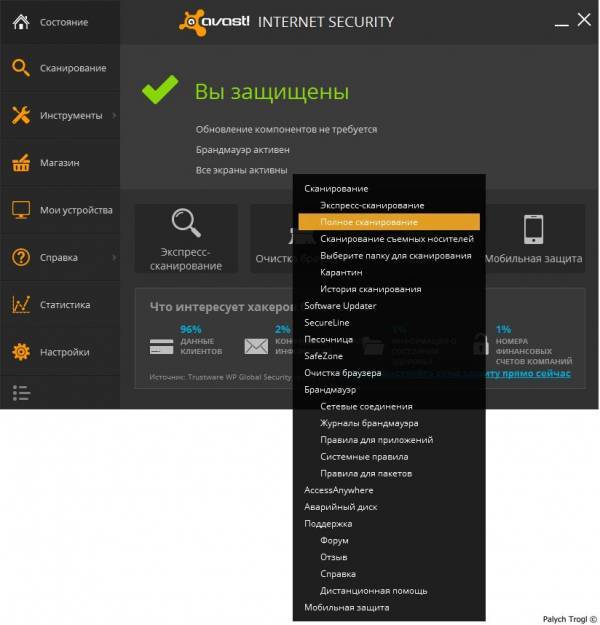Choose Экспресс-сканирование in the popup menu
600x625 pixels.
click(x=372, y=205)
